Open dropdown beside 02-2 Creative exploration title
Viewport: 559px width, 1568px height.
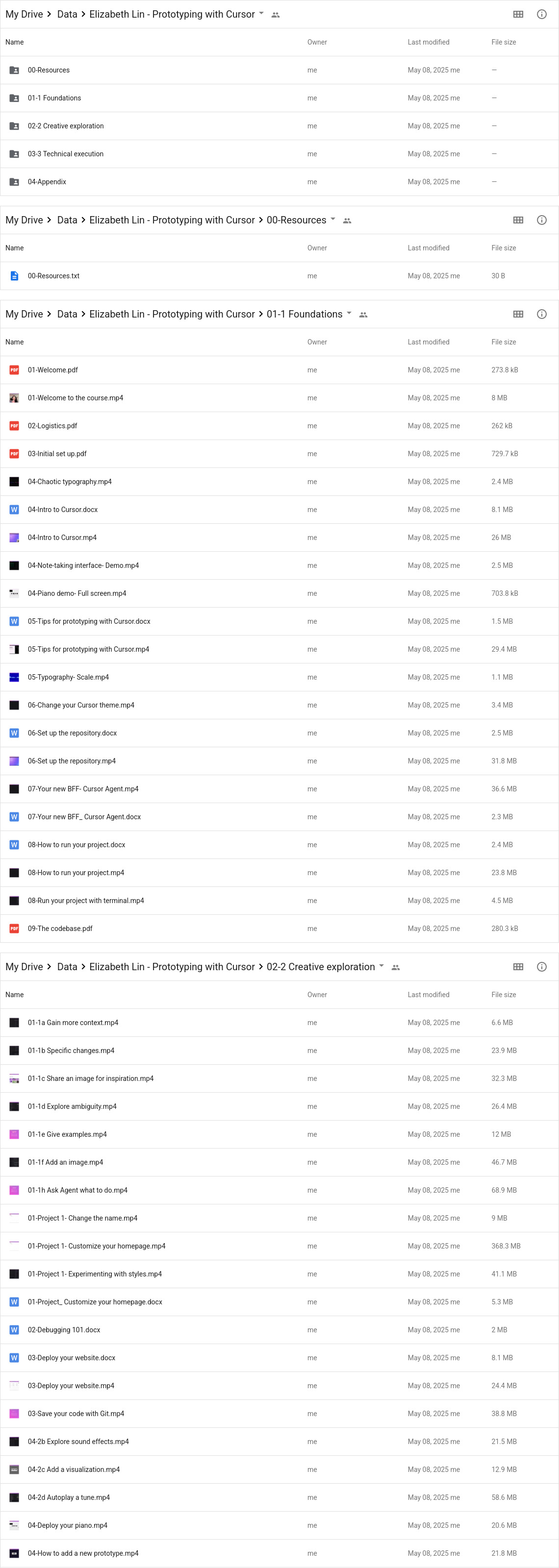click(x=381, y=966)
